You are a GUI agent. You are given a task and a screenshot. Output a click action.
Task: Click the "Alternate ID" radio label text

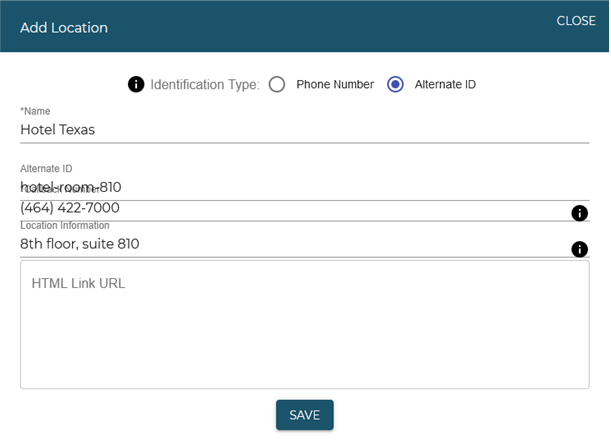click(x=445, y=84)
